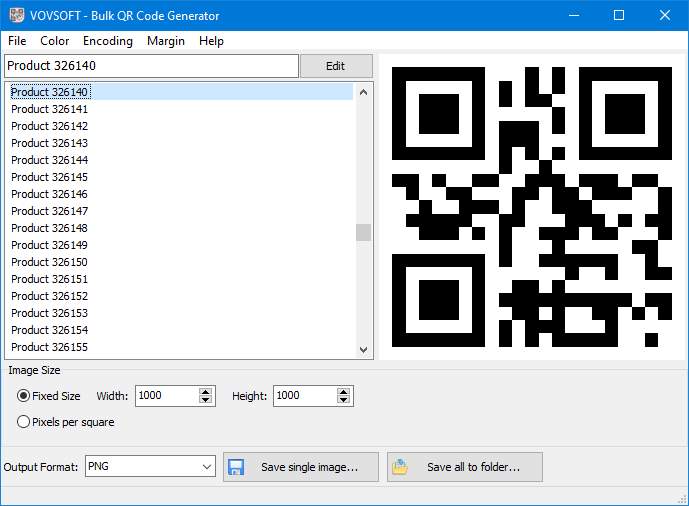Click the list scrollbar thumb
The width and height of the screenshot is (689, 506).
tap(363, 232)
